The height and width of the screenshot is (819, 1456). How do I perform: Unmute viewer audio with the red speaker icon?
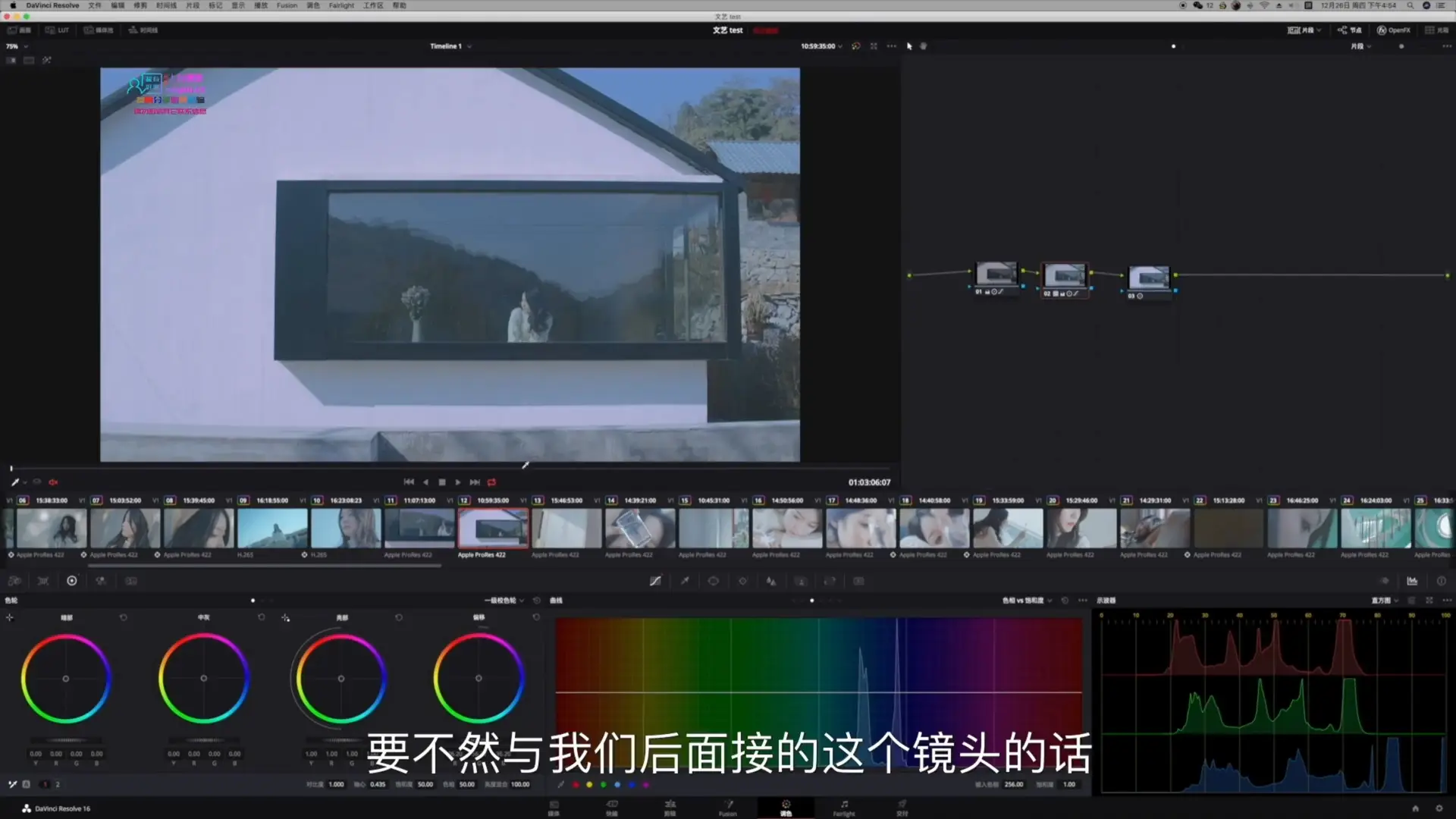click(53, 482)
